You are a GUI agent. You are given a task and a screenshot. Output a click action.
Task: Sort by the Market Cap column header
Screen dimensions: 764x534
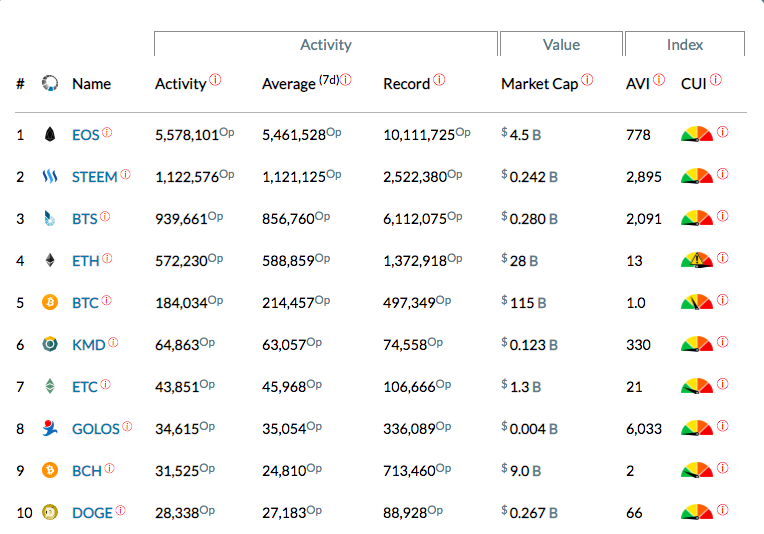tap(539, 84)
